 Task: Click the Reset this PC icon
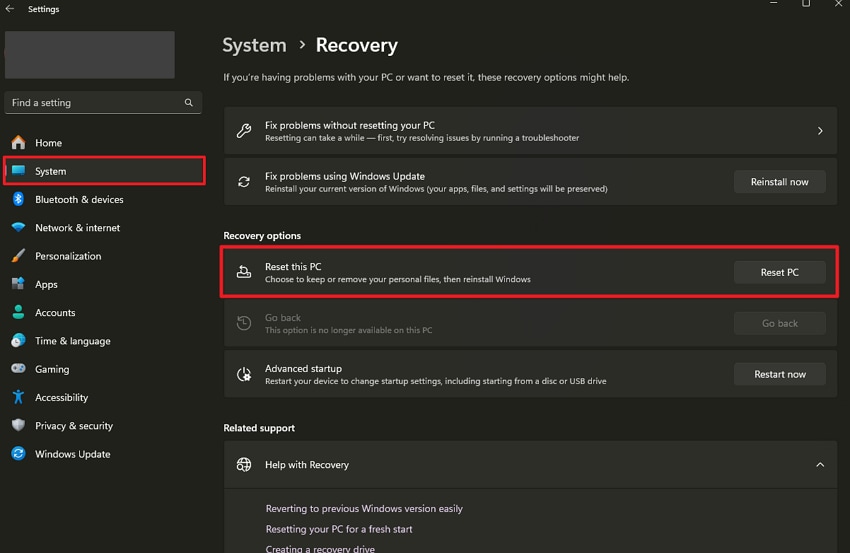244,272
